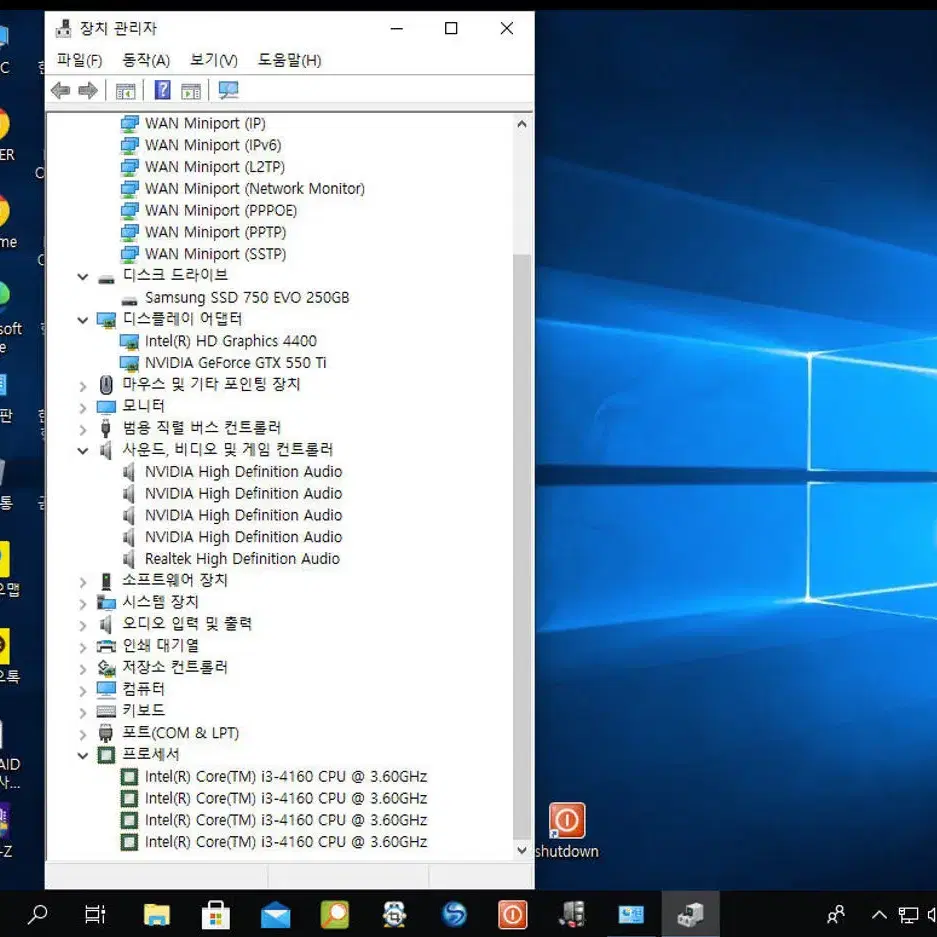Scan for hardware changes using monitor icon
Screen dimensions: 937x937
[x=228, y=90]
